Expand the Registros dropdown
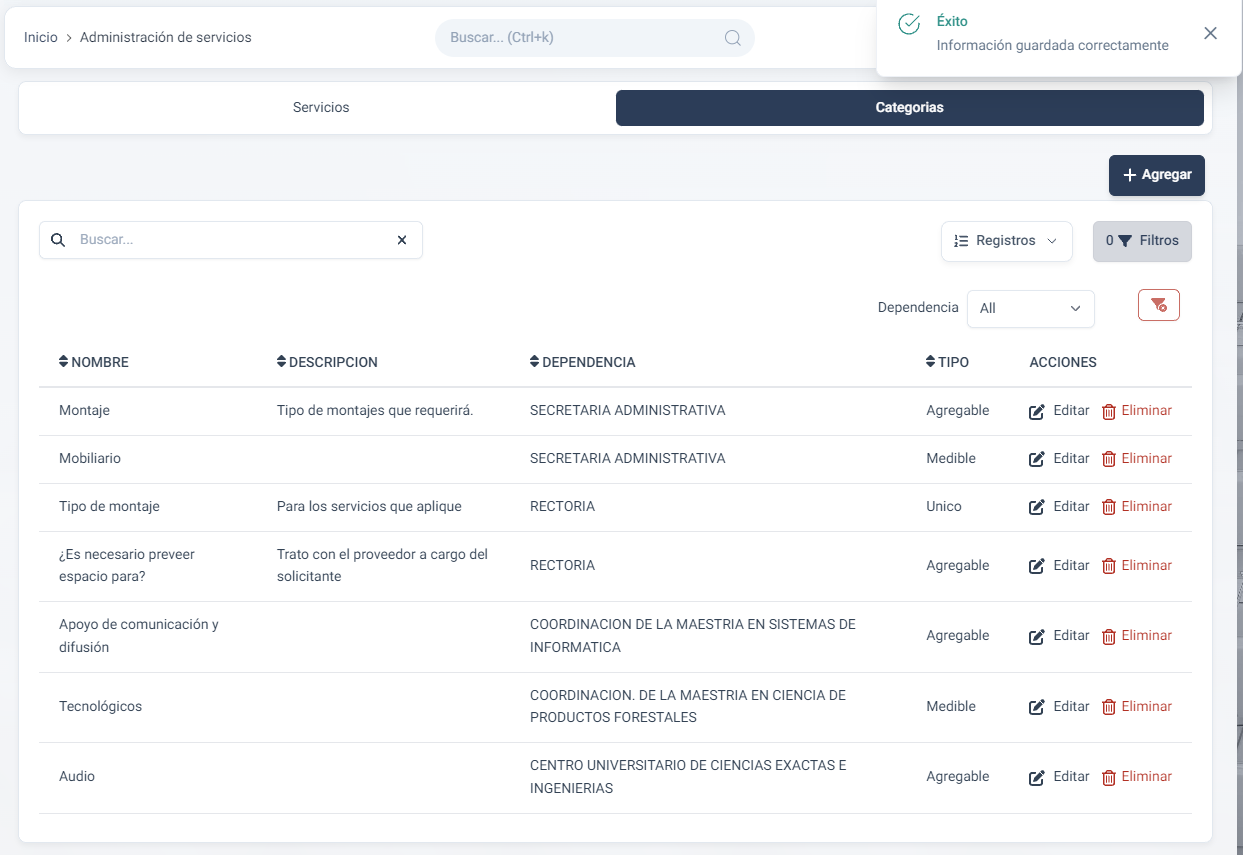 point(1006,241)
